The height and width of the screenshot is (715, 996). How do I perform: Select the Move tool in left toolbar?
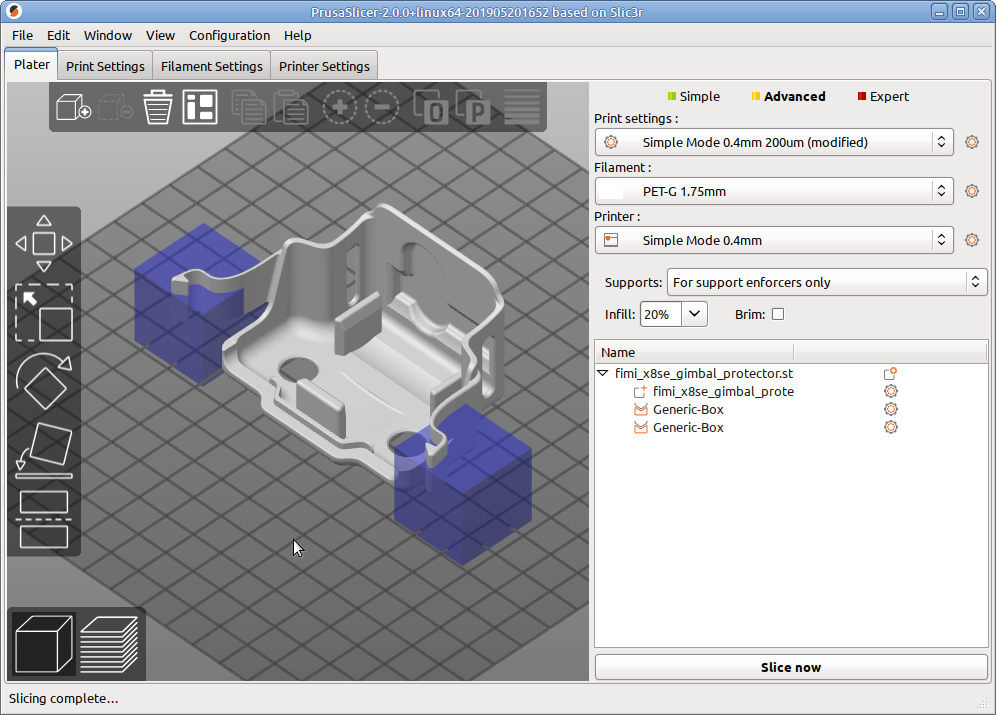click(x=44, y=243)
